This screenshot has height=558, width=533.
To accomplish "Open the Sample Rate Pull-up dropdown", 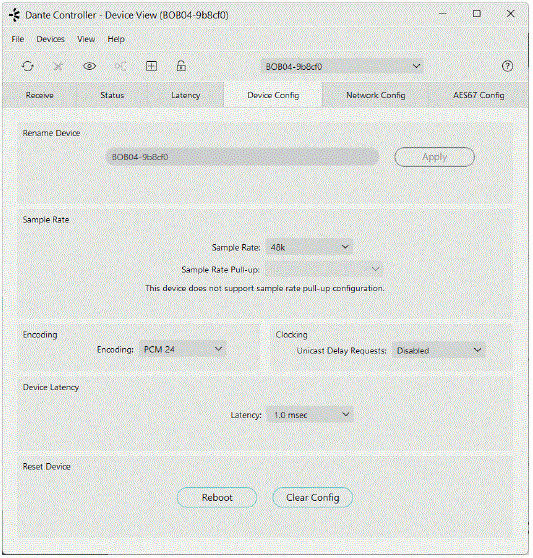I will 324,269.
